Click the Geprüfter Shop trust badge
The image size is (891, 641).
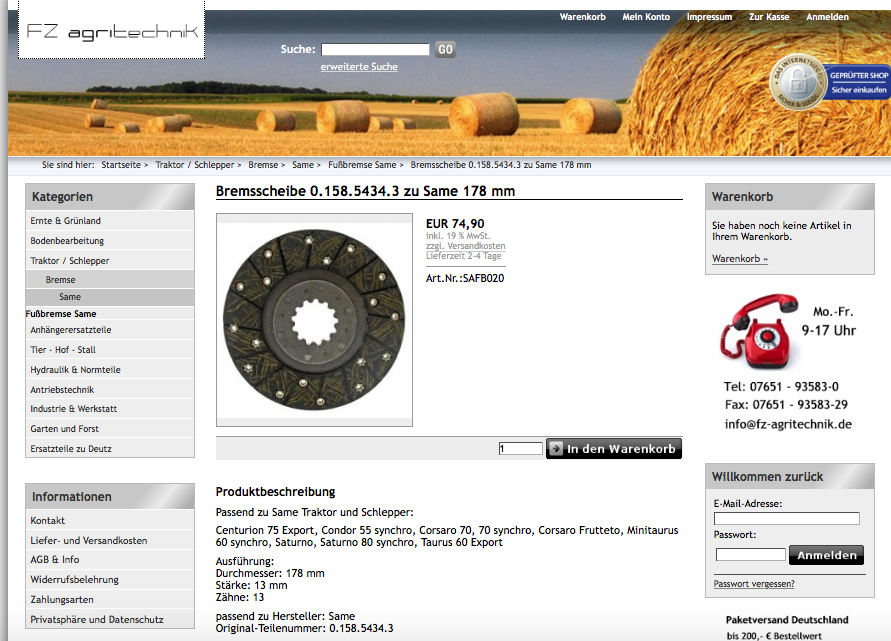[829, 82]
